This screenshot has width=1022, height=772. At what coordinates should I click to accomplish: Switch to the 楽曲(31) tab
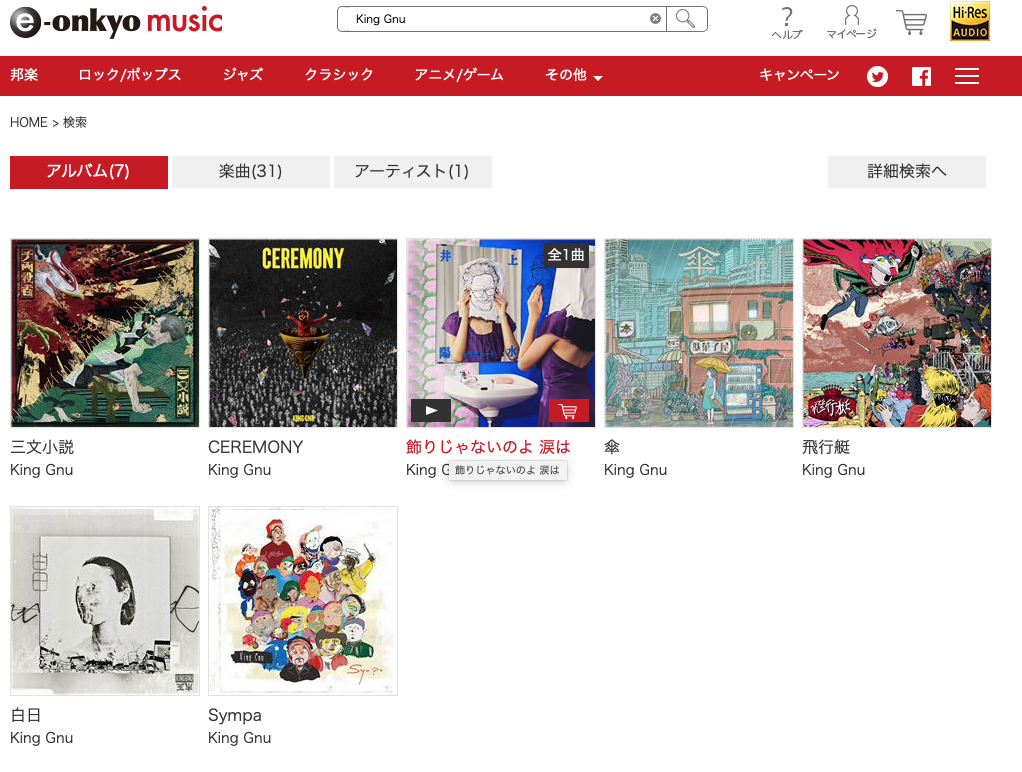click(250, 171)
